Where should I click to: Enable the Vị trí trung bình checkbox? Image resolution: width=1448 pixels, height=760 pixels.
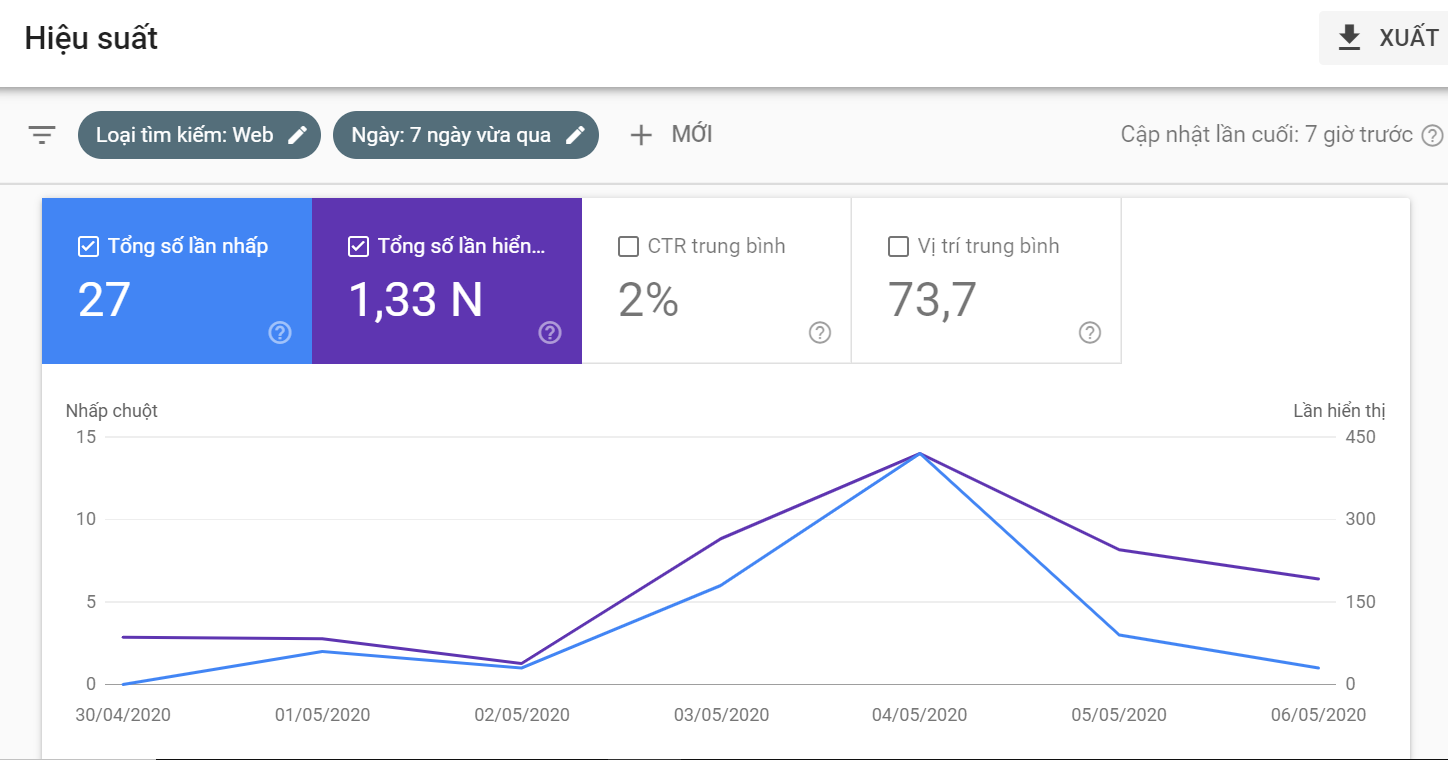898,246
